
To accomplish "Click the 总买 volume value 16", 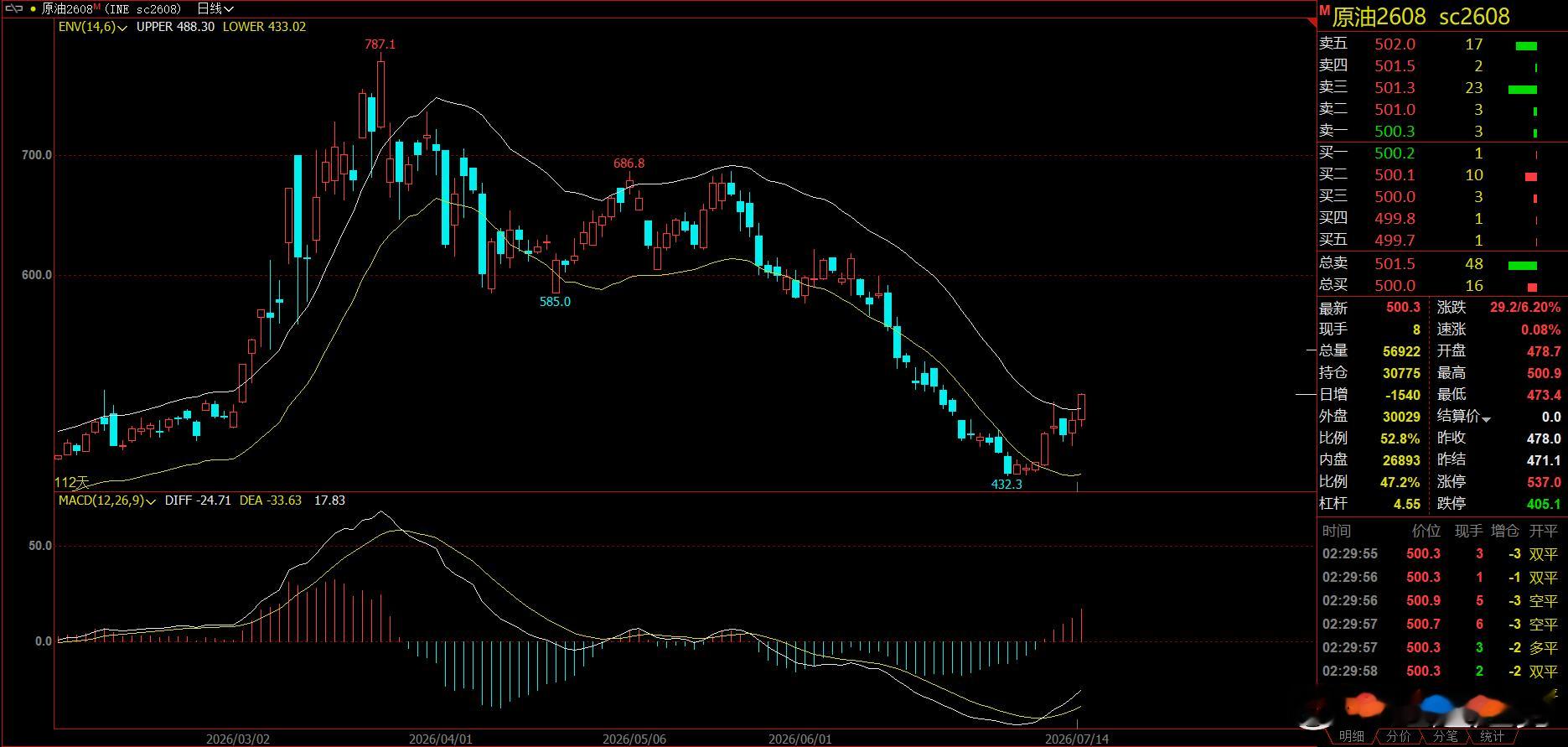I will tap(1474, 286).
